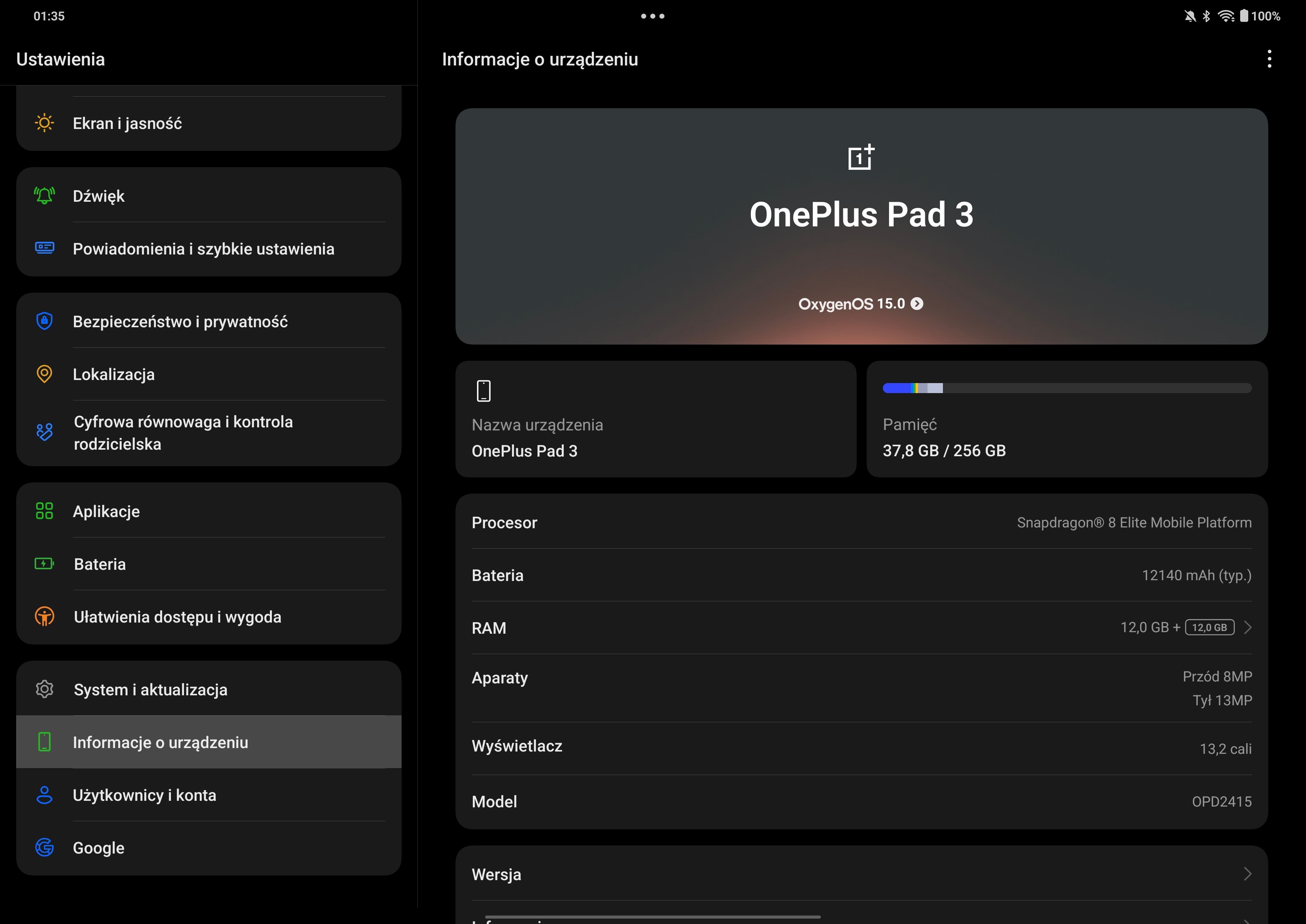Screen dimensions: 1306x924
Task: Open Ekran i jasność settings
Action: tap(209, 124)
